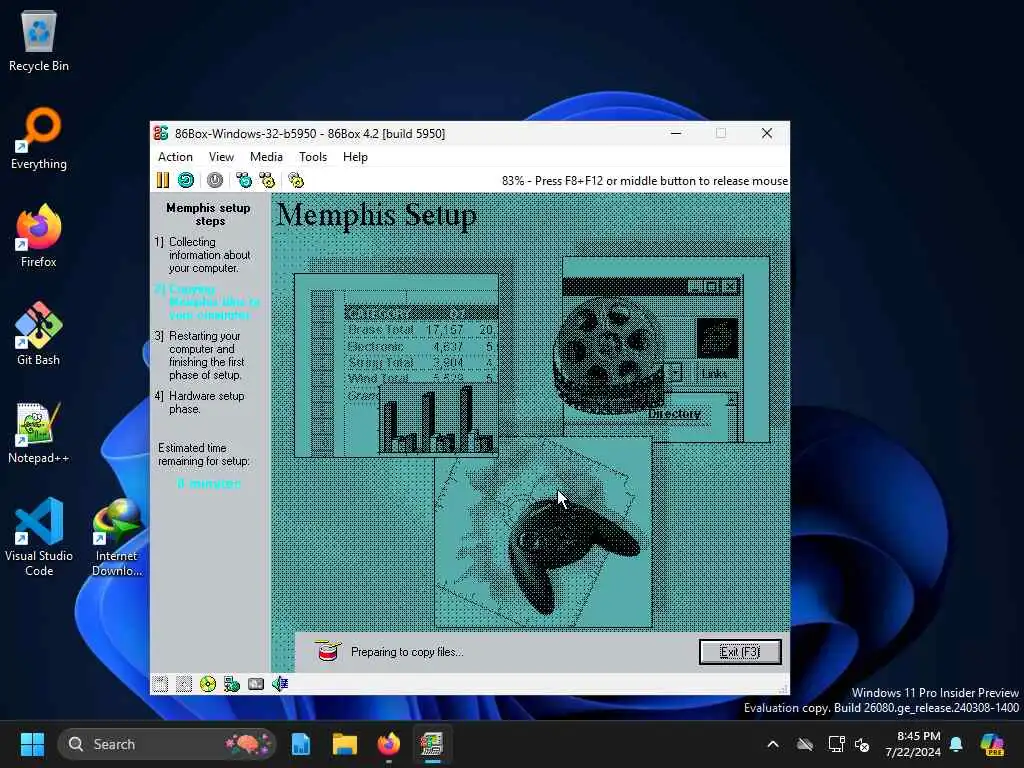
Task: Select the Everything desktop shortcut
Action: (x=39, y=138)
